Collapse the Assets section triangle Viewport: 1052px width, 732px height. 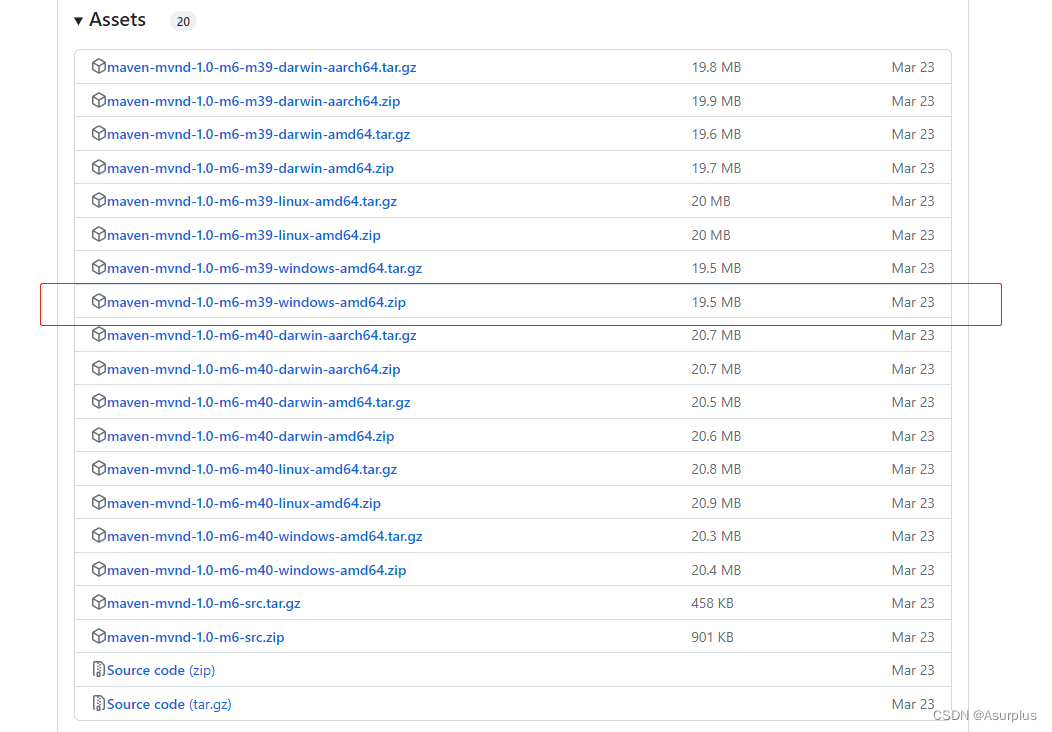(78, 21)
